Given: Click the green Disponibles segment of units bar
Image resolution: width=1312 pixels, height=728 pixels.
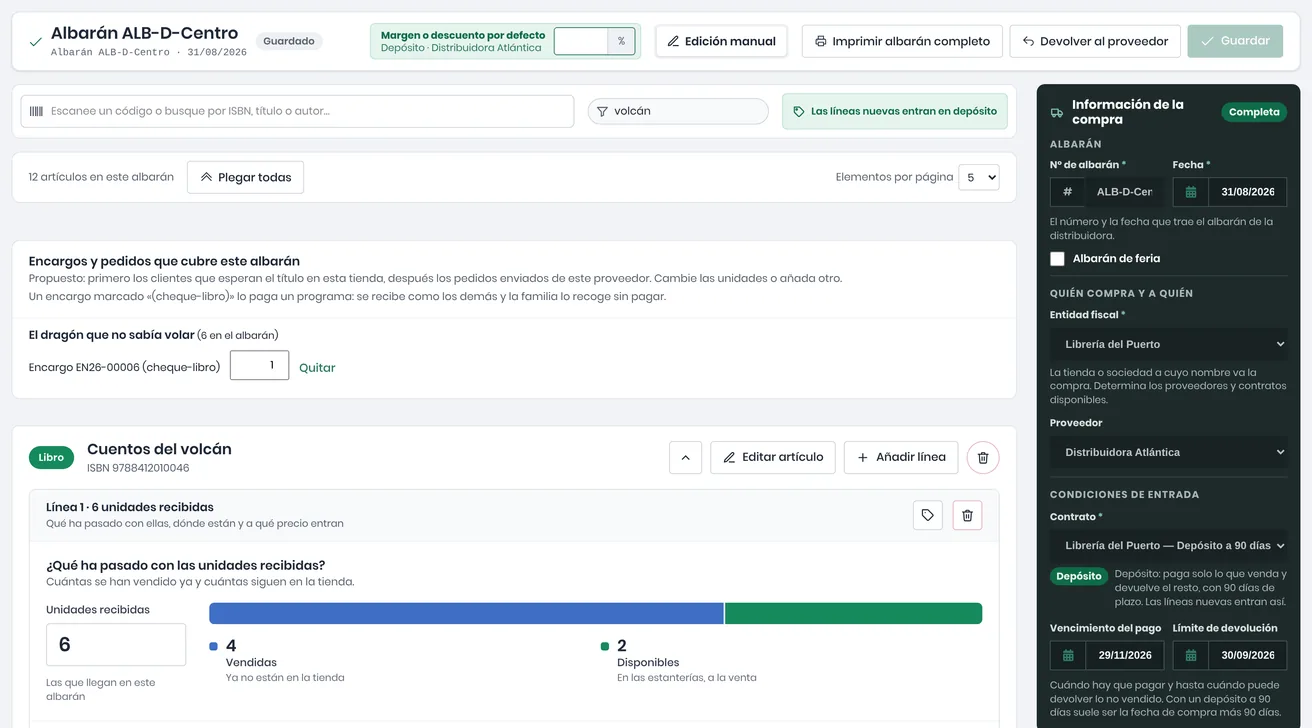Looking at the screenshot, I should point(853,613).
